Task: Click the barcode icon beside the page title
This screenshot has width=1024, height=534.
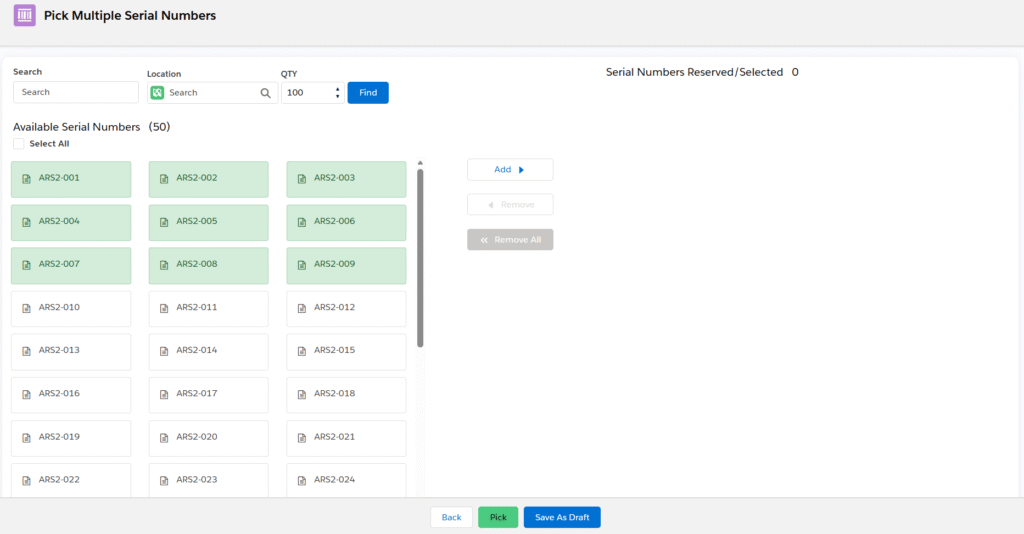Action: (24, 16)
